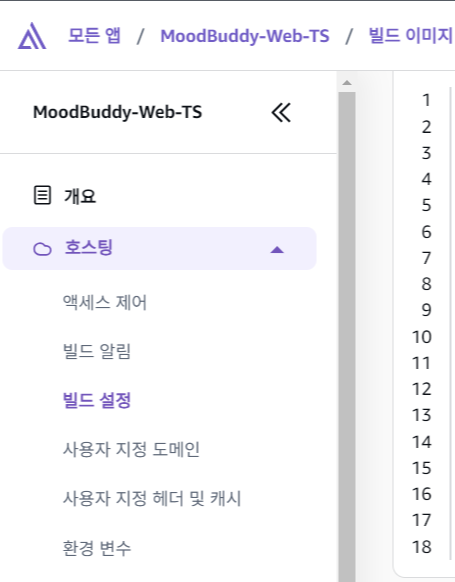Select the 호스팅 menu section
455x582 pixels.
(160, 248)
